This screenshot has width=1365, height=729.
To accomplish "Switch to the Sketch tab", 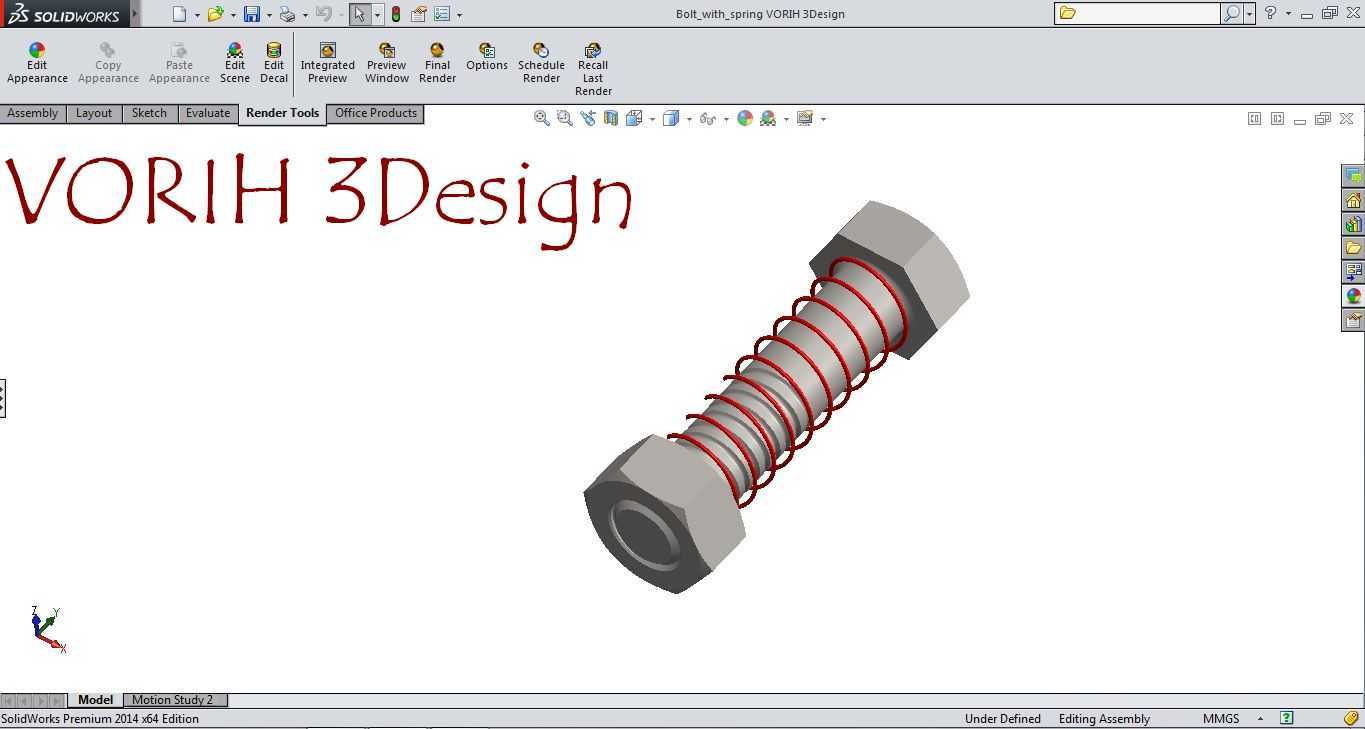I will point(149,113).
